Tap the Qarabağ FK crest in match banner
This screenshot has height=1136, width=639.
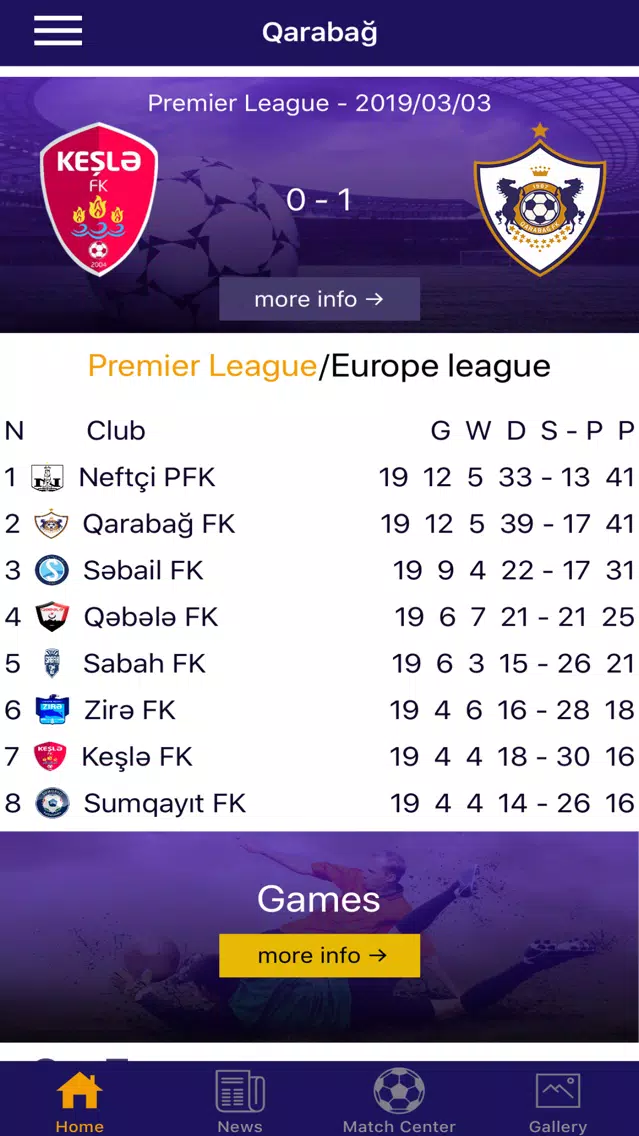540,199
